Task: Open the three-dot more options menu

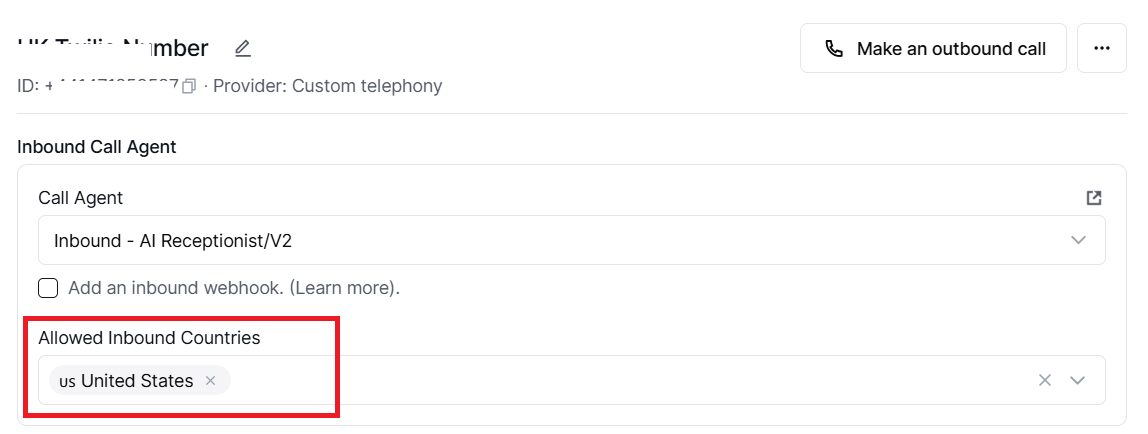Action: [1102, 49]
